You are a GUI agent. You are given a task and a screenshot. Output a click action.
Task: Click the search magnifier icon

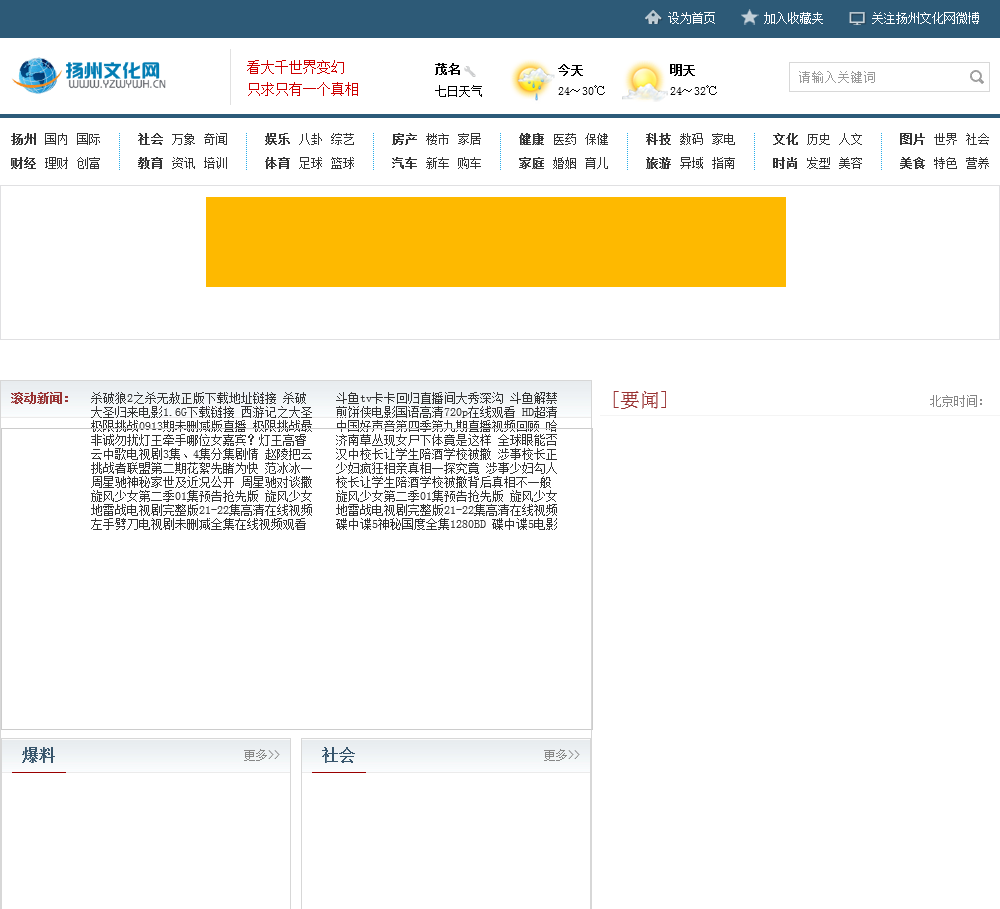(x=976, y=77)
